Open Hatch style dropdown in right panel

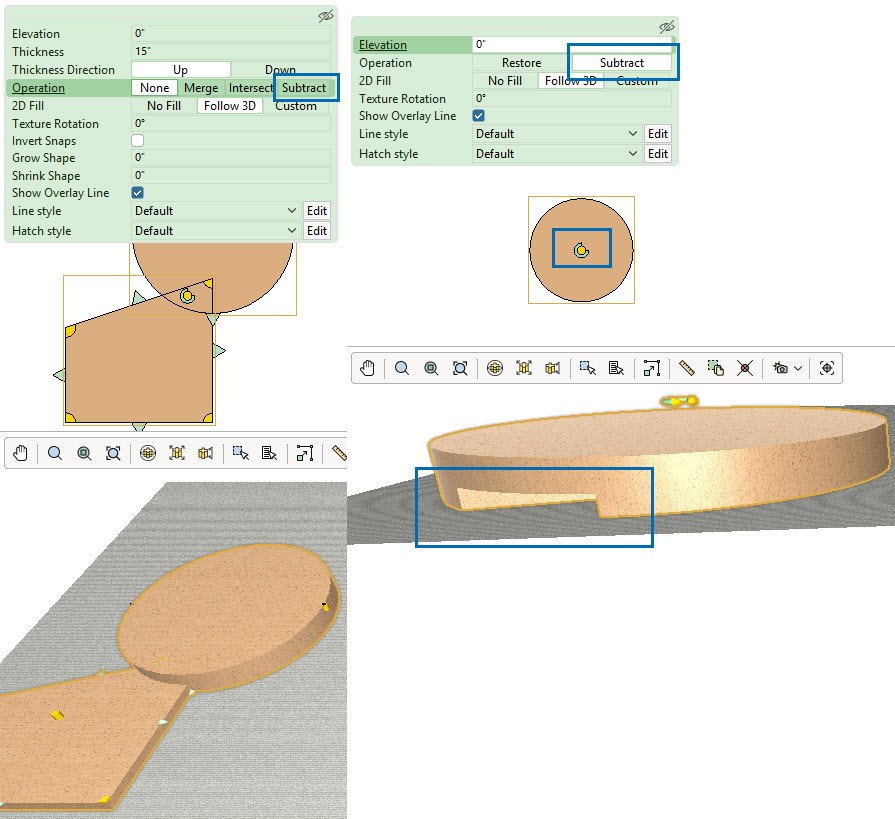click(x=557, y=154)
